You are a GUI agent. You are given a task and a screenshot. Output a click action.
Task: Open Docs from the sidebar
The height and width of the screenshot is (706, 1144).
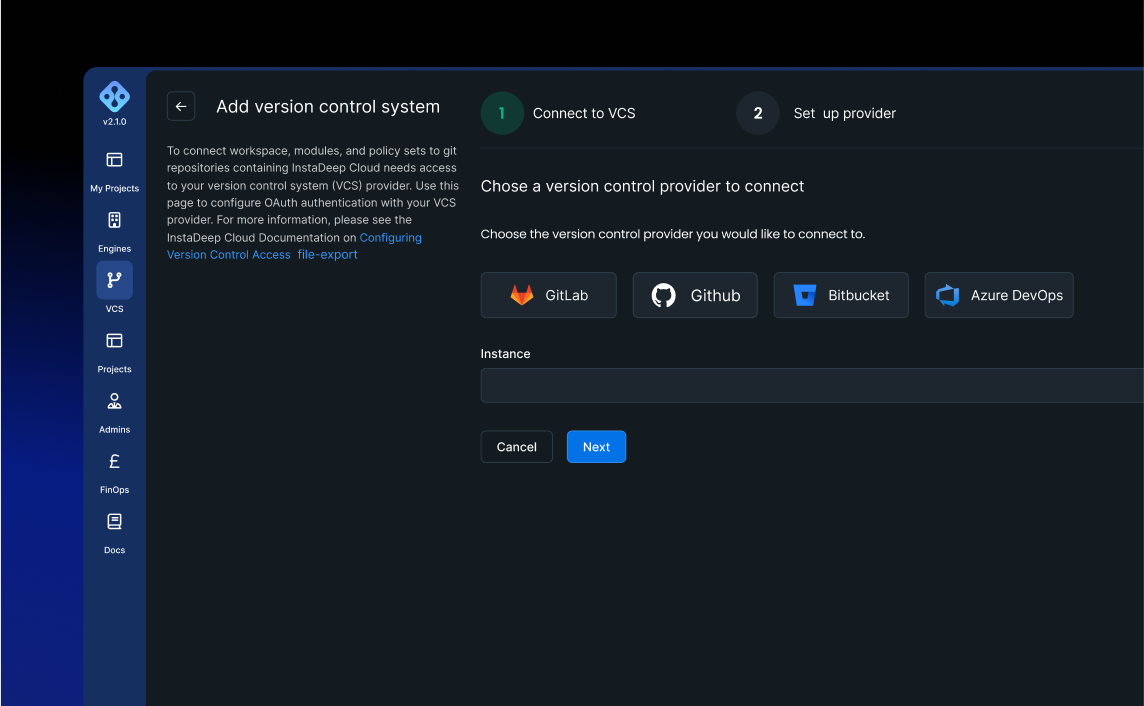115,534
